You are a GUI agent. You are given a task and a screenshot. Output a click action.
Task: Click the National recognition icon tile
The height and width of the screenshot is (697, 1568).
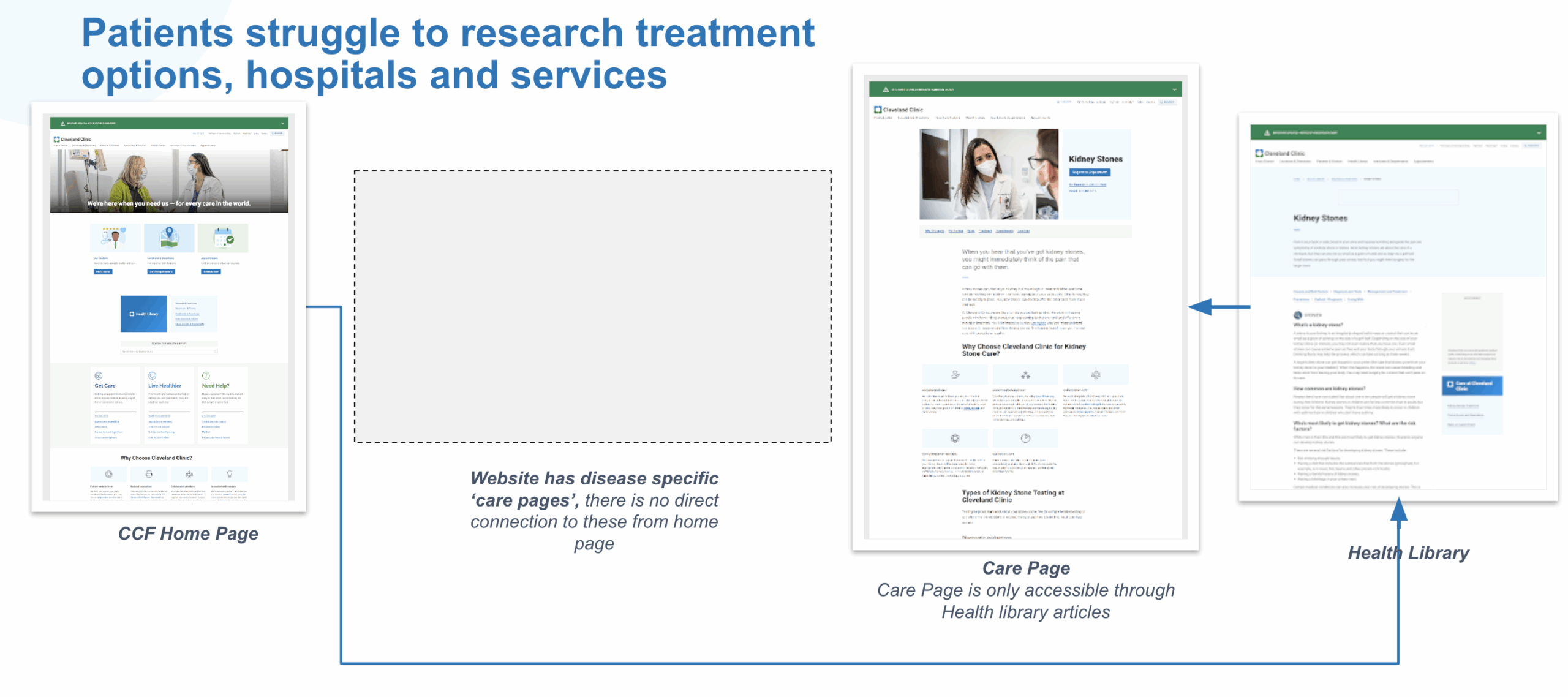coord(149,474)
